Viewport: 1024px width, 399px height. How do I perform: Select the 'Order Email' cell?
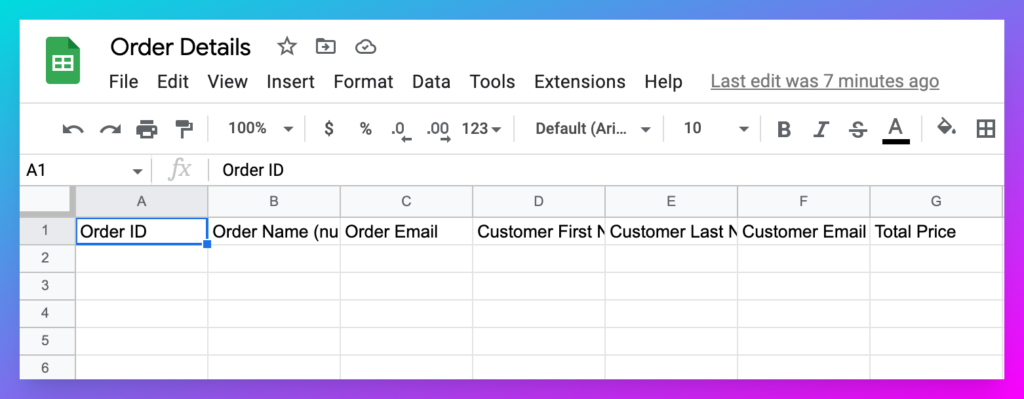[x=406, y=231]
